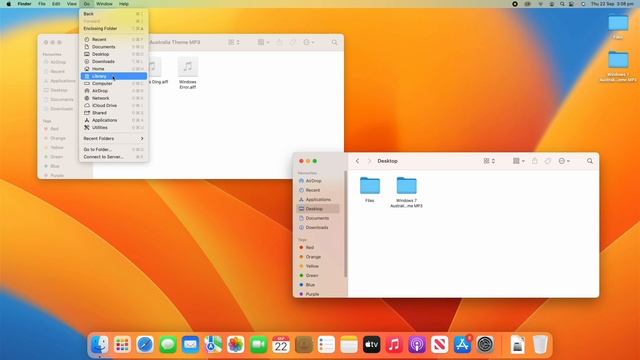Choose Back at the top of the Go menu
Viewport: 640px width, 360px height.
point(113,14)
